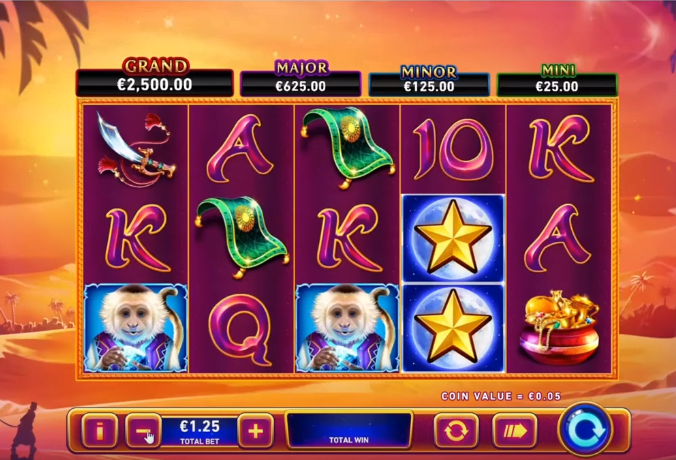The height and width of the screenshot is (460, 676).
Task: Click the bottom-row gold star symbol
Action: [x=453, y=328]
